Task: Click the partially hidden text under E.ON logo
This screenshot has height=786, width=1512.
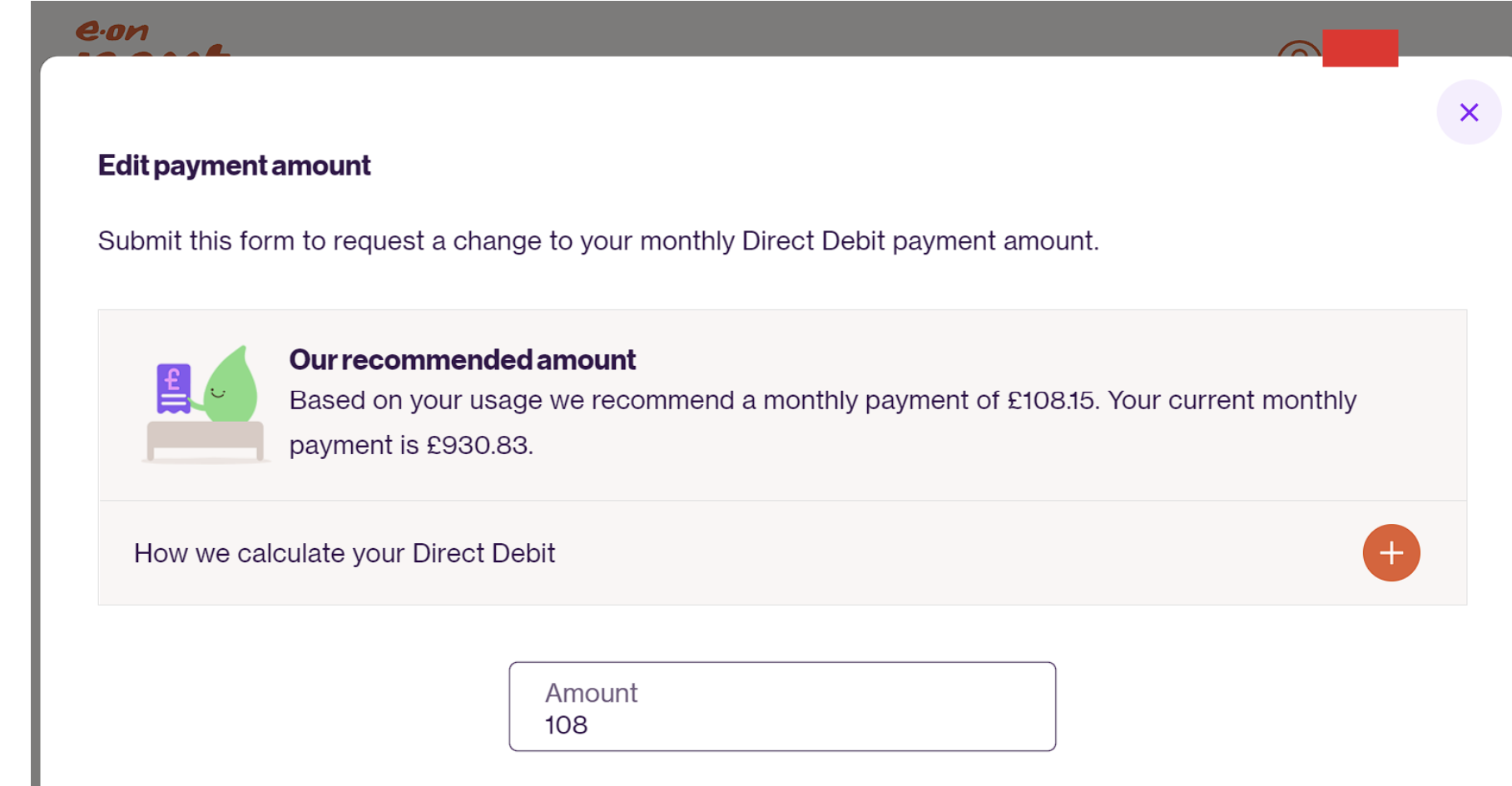Action: (153, 51)
